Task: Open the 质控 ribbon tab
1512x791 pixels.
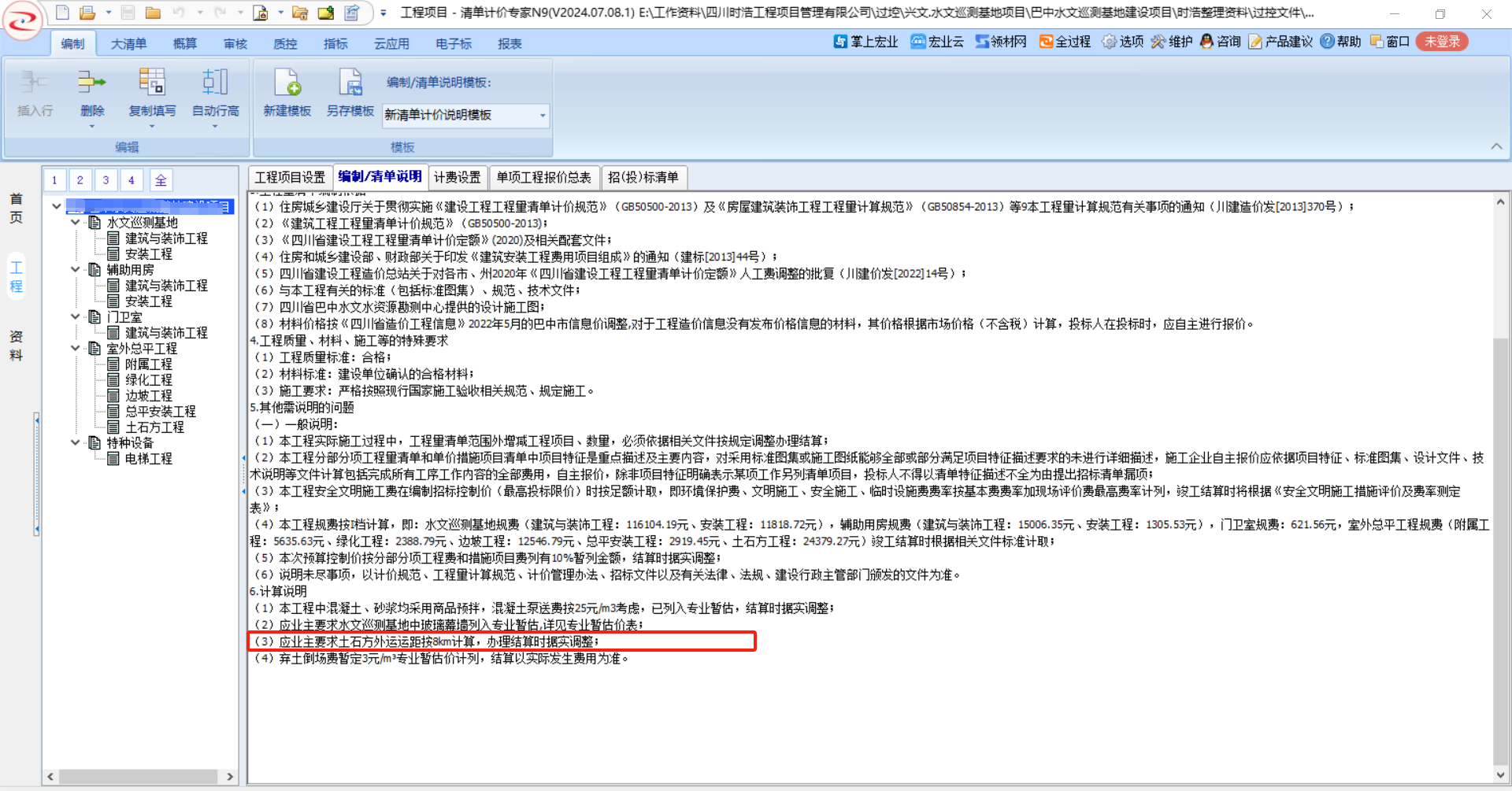Action: (x=285, y=43)
